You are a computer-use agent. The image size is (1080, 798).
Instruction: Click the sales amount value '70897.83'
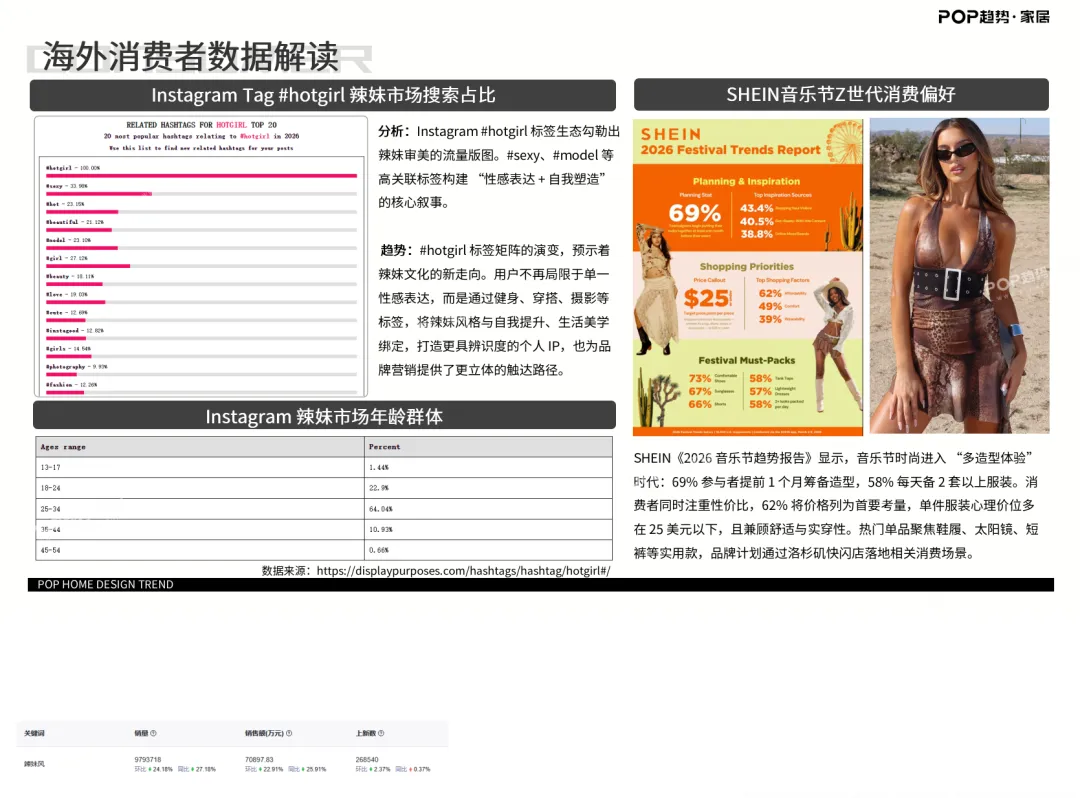coord(259,759)
